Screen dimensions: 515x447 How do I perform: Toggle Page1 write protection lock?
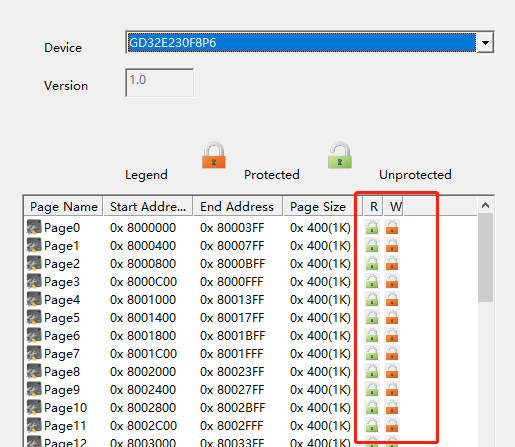point(392,245)
